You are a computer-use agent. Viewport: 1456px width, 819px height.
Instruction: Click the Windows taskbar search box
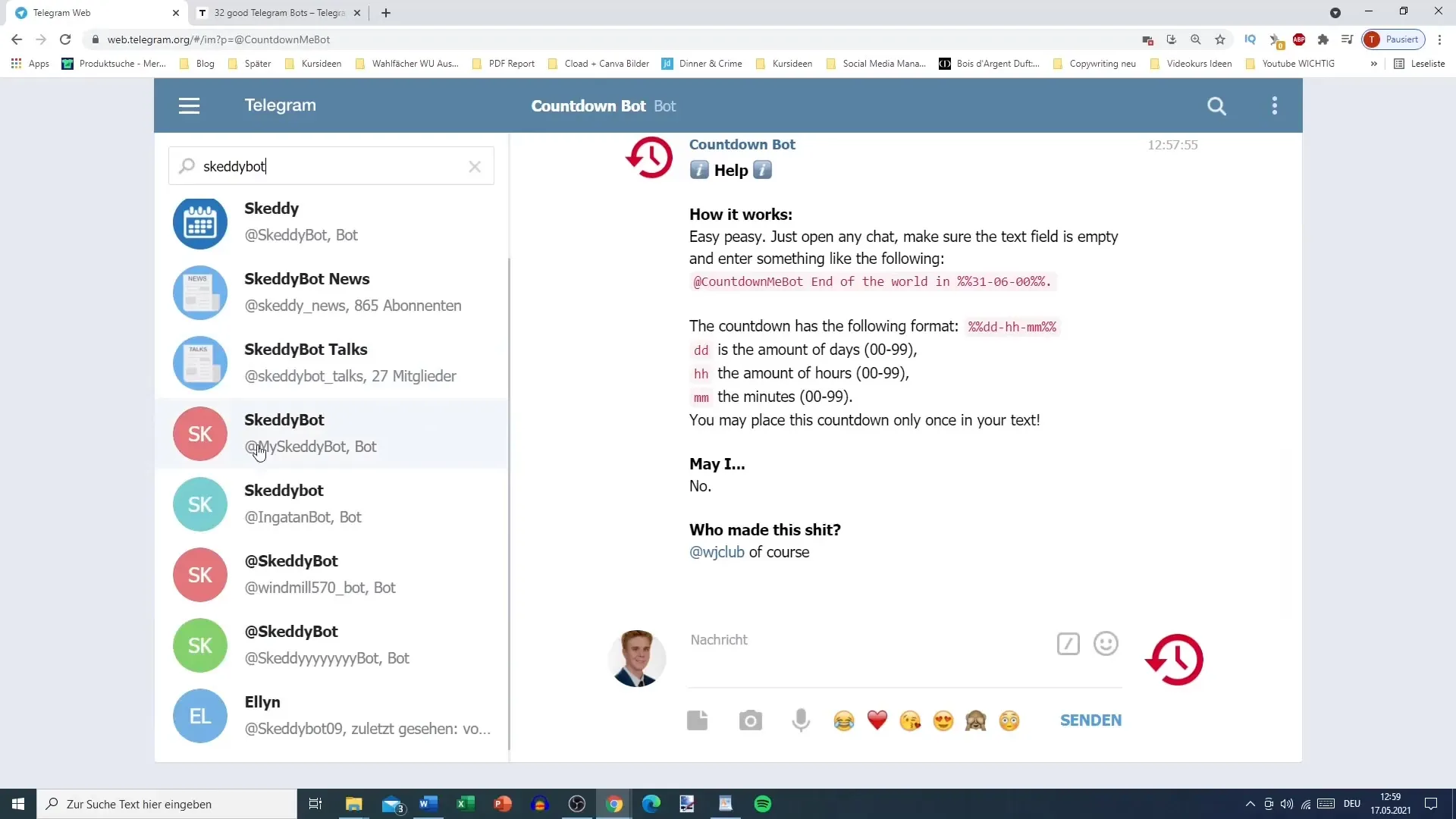click(167, 804)
